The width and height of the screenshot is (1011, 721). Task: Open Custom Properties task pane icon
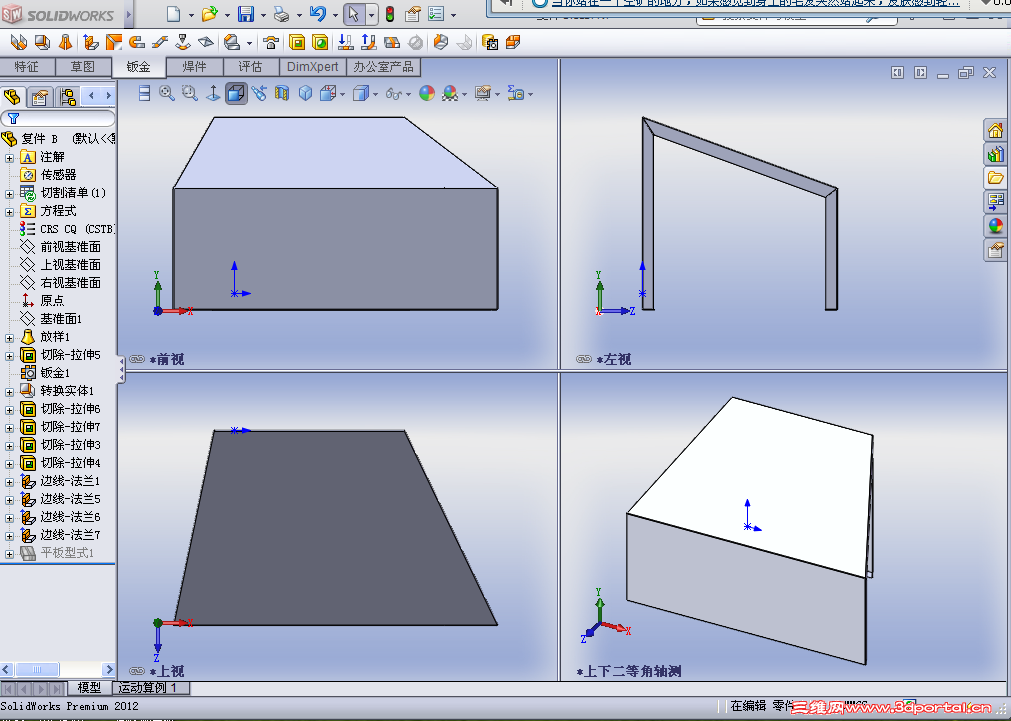pos(996,250)
